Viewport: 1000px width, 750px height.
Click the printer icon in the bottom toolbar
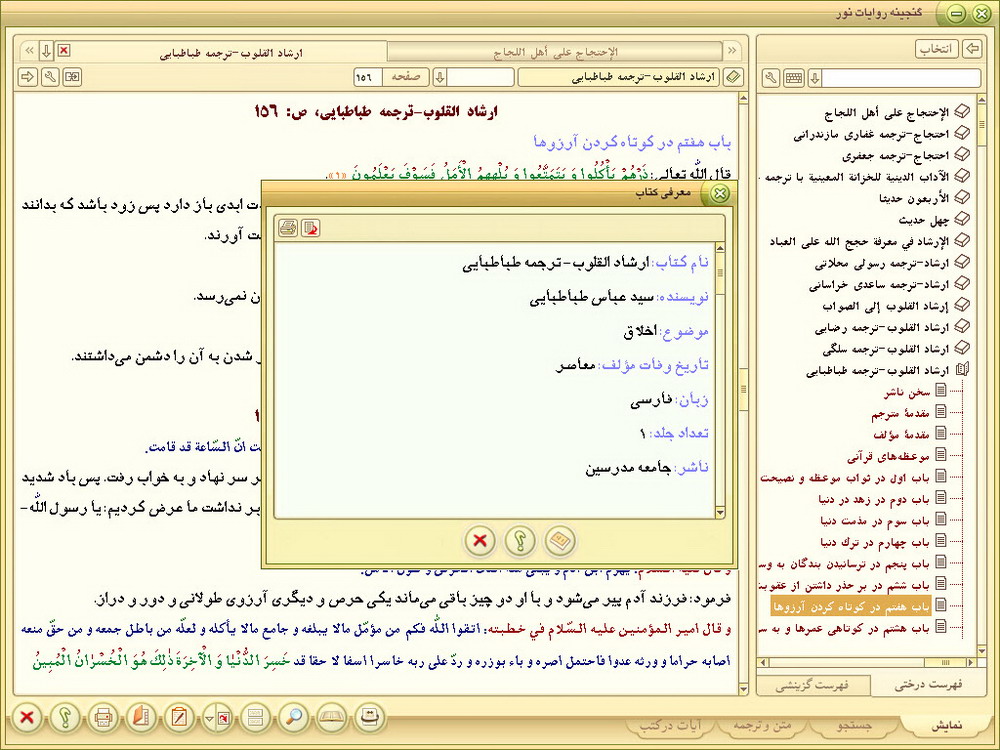coord(103,718)
